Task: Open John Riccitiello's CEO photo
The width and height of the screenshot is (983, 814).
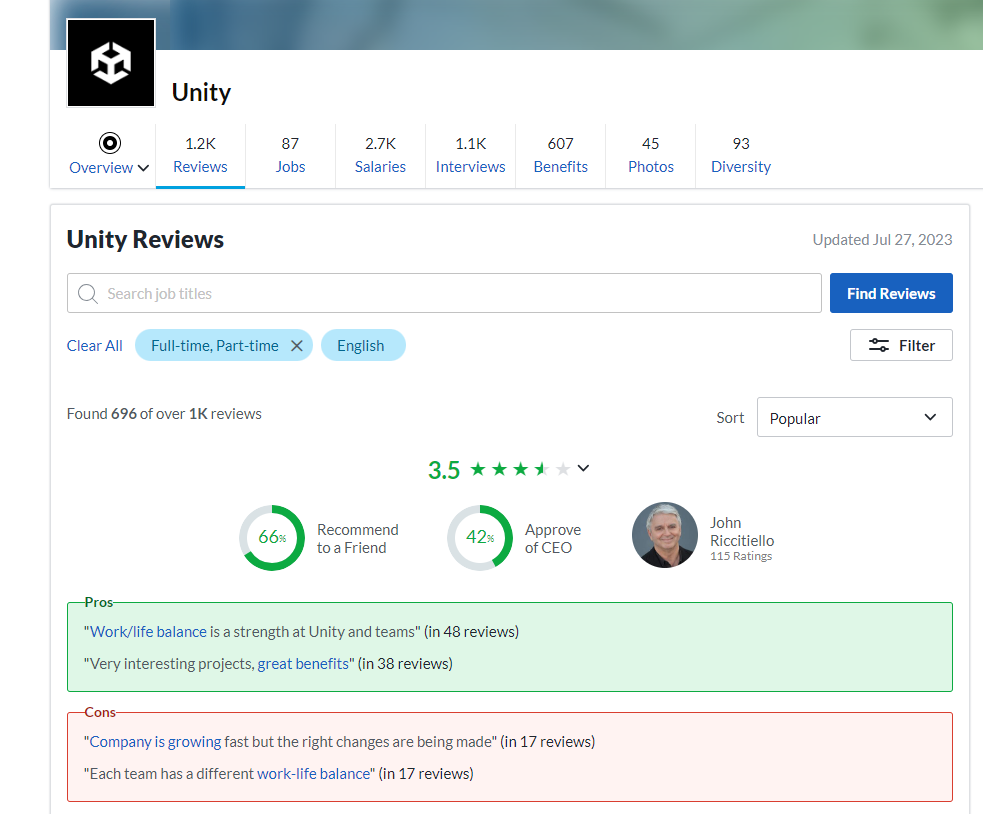Action: point(665,535)
